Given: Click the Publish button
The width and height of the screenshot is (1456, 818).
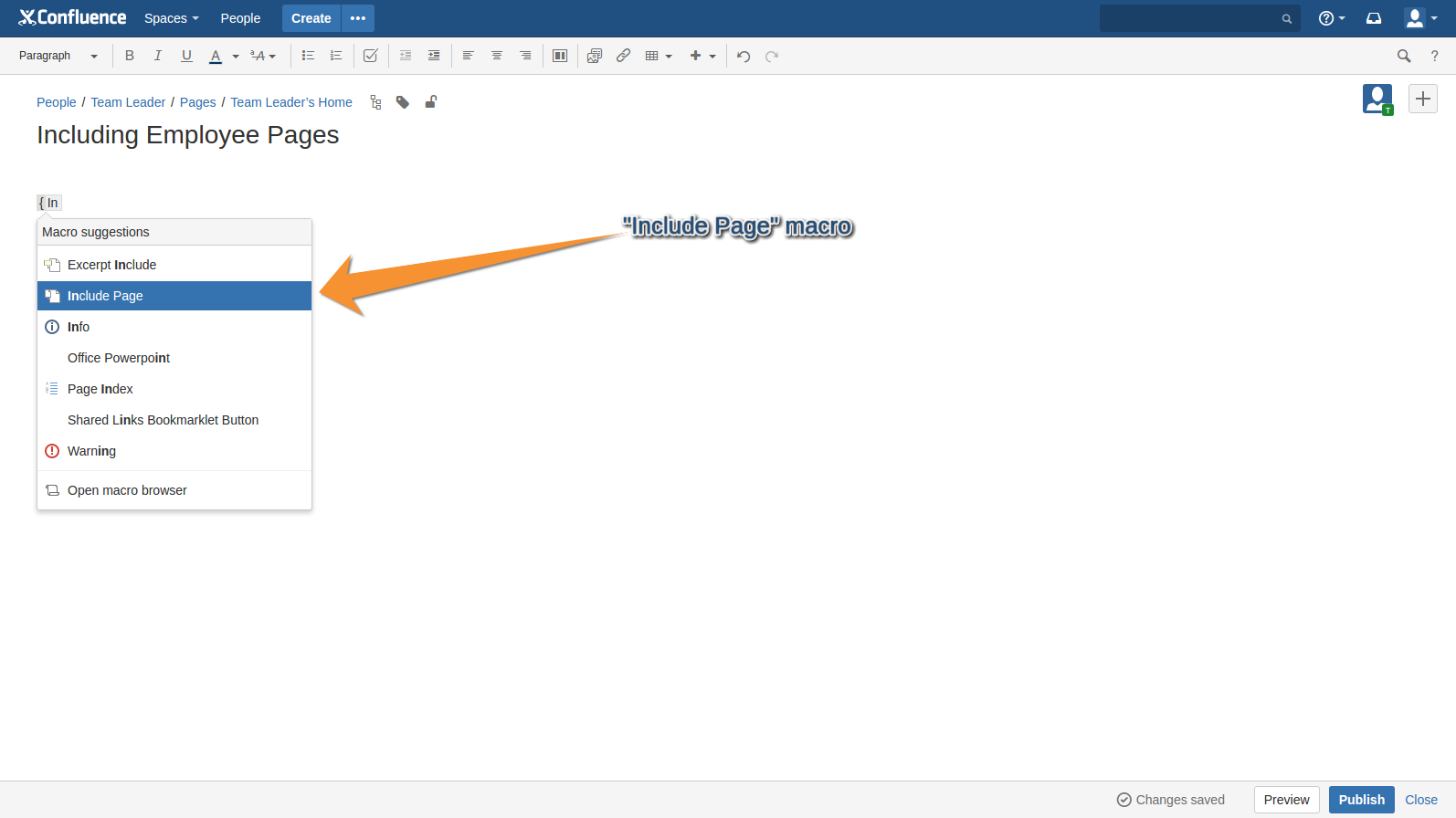Looking at the screenshot, I should (1361, 800).
